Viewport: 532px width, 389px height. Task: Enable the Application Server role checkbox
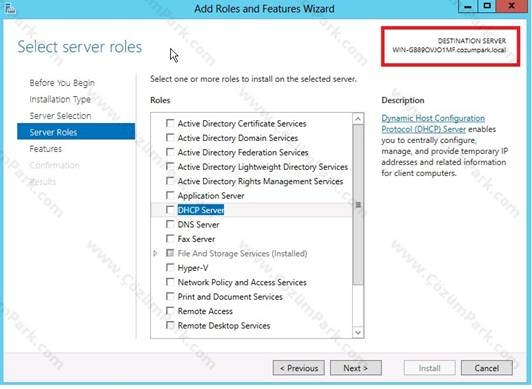(x=170, y=195)
